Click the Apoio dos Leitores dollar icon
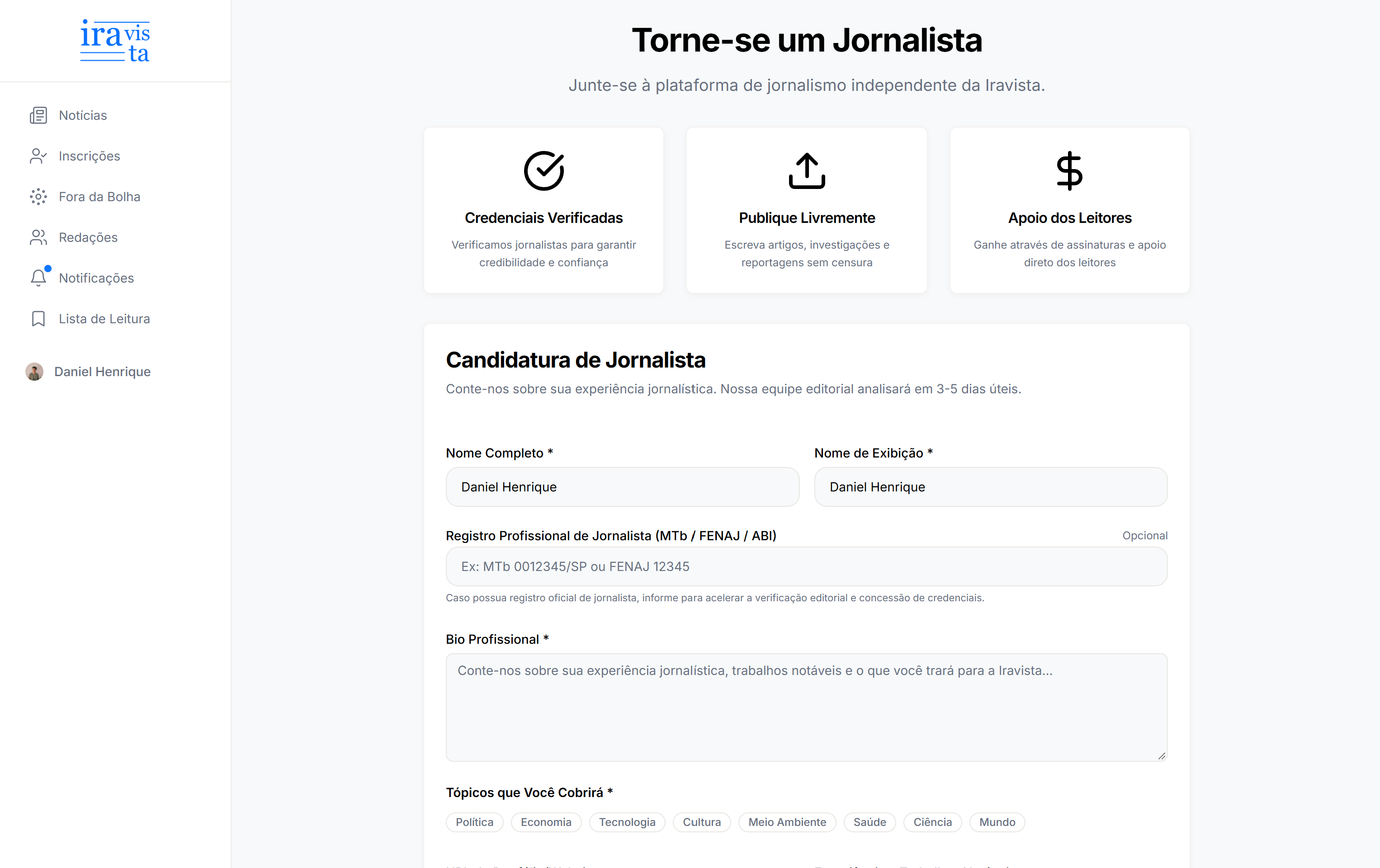 coord(1069,171)
